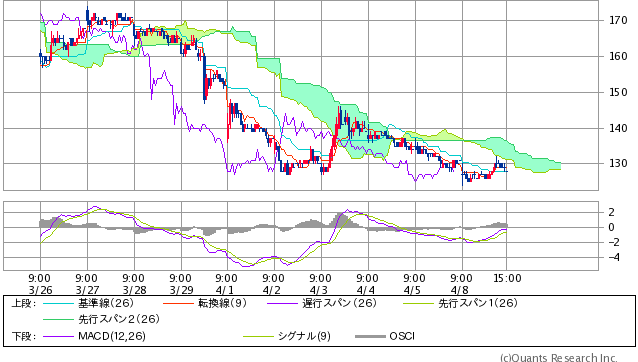Click the 150 price axis label
The image size is (638, 362).
618,92
